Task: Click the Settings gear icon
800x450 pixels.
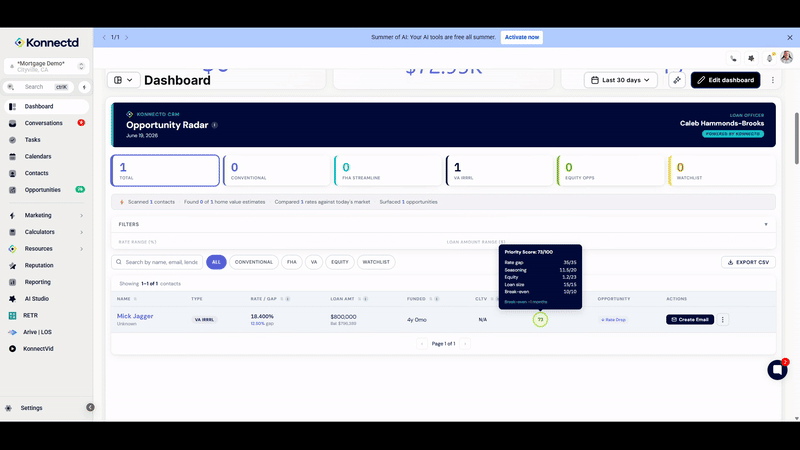Action: coord(9,408)
